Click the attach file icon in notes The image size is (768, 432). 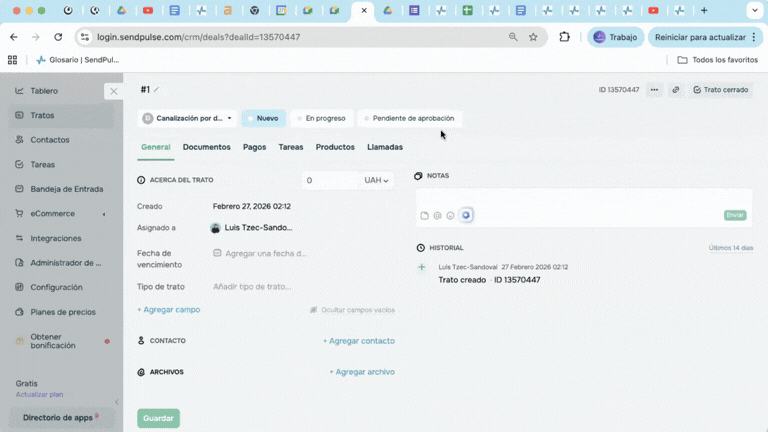coord(424,216)
